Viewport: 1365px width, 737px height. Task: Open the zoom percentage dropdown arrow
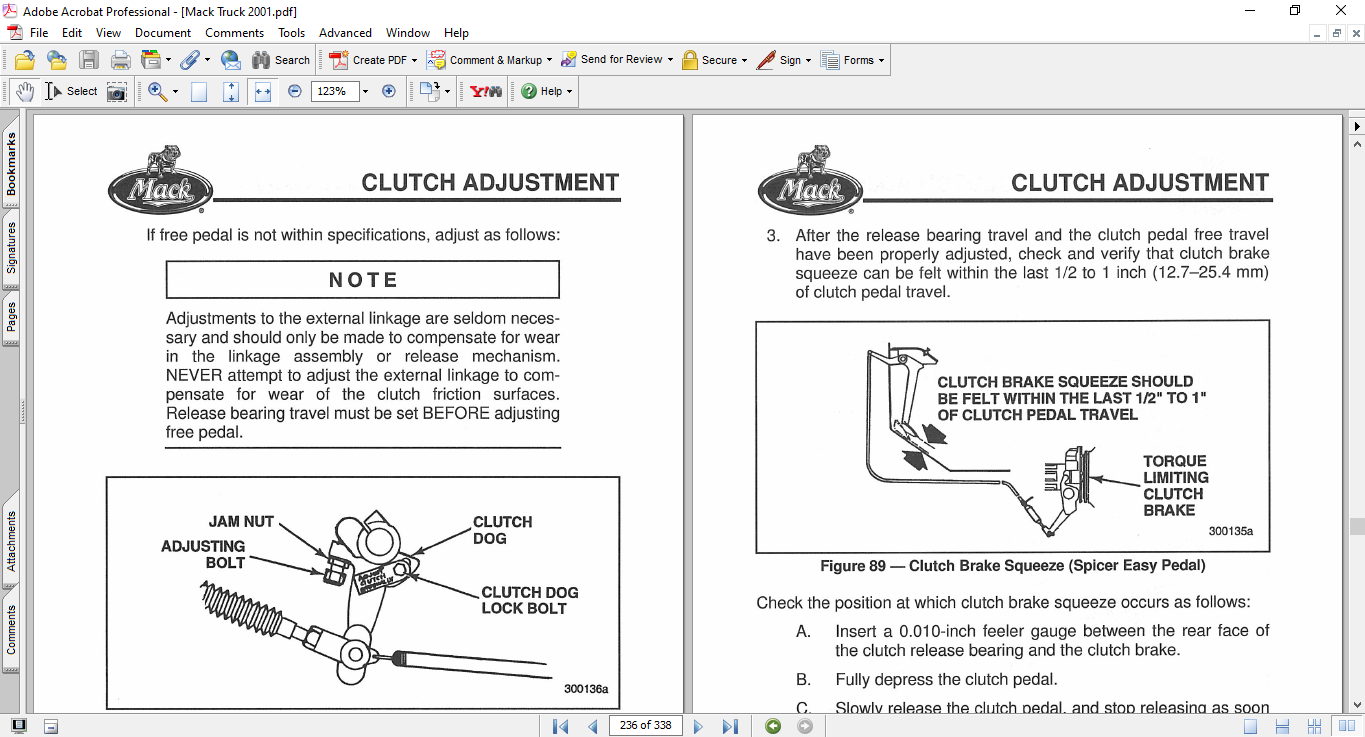(365, 91)
